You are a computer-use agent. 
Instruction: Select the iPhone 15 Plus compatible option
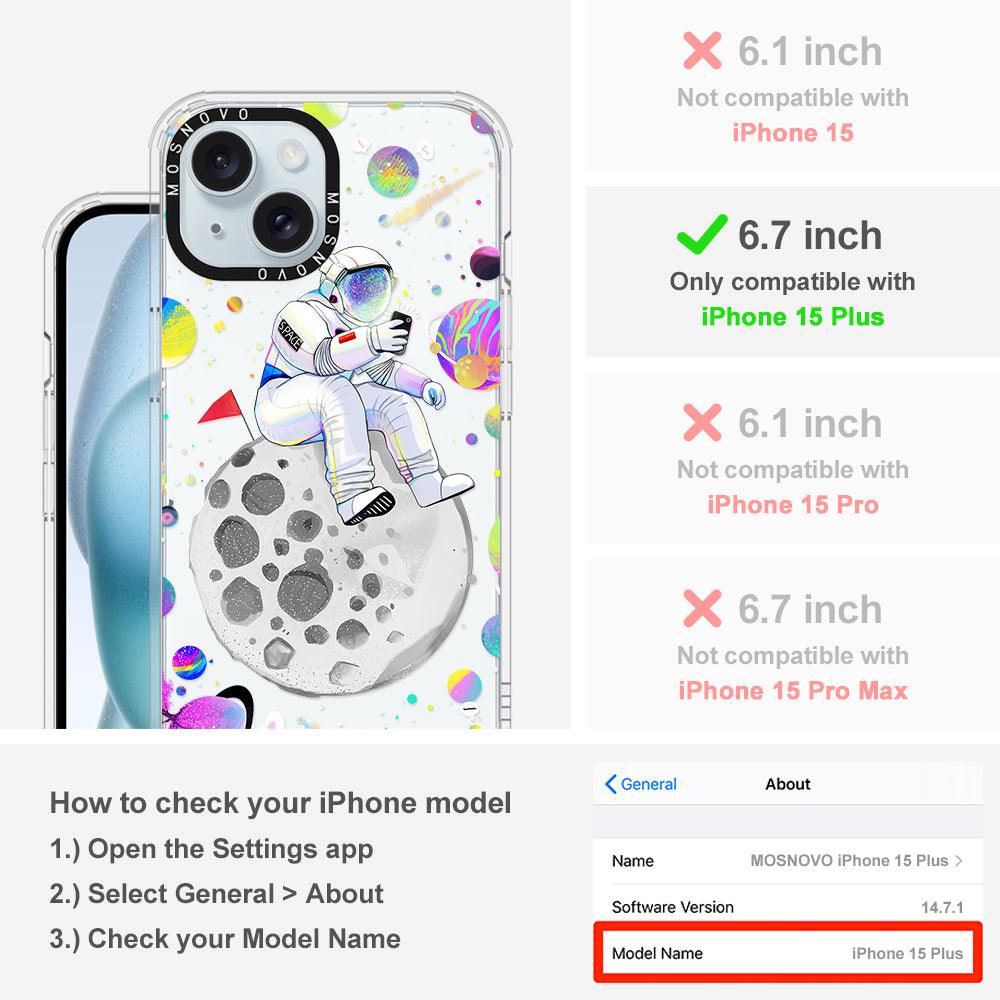(x=793, y=272)
